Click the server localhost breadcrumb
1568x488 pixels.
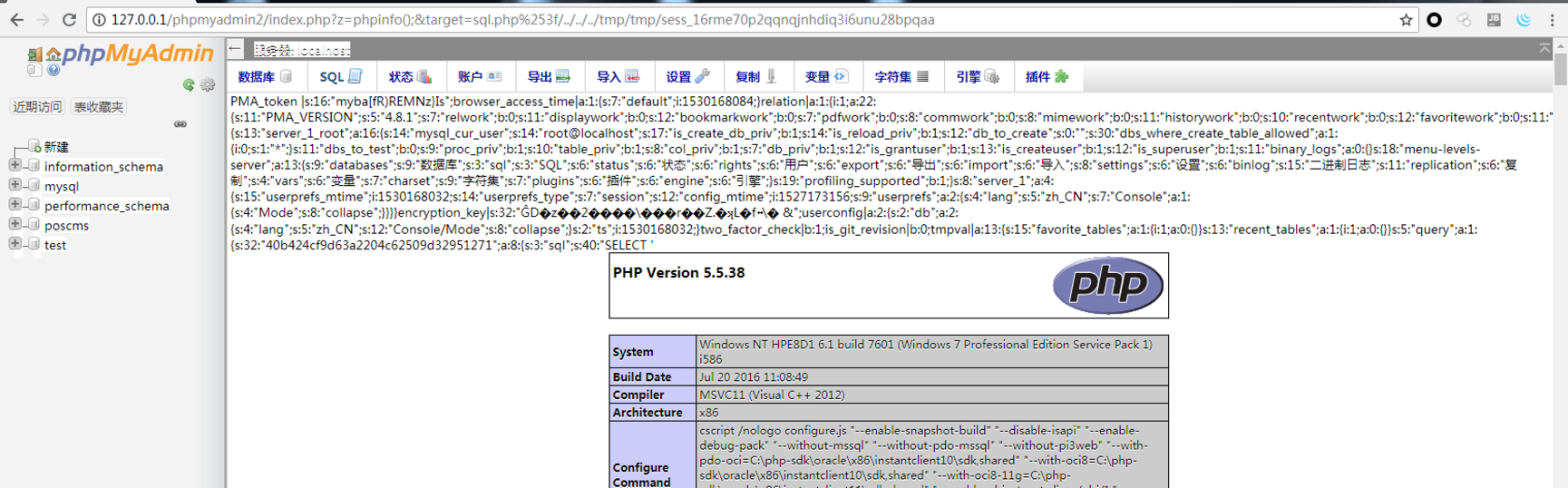click(302, 50)
